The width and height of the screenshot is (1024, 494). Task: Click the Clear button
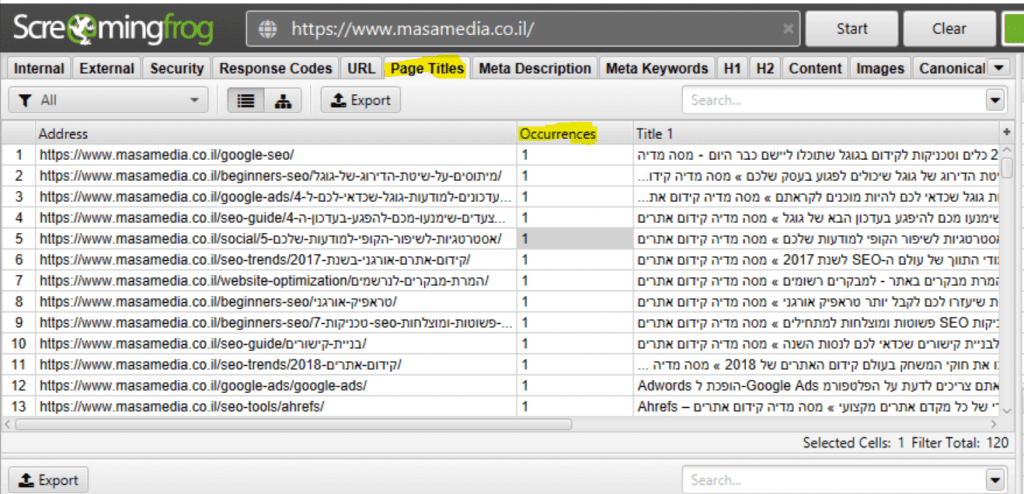click(x=949, y=29)
